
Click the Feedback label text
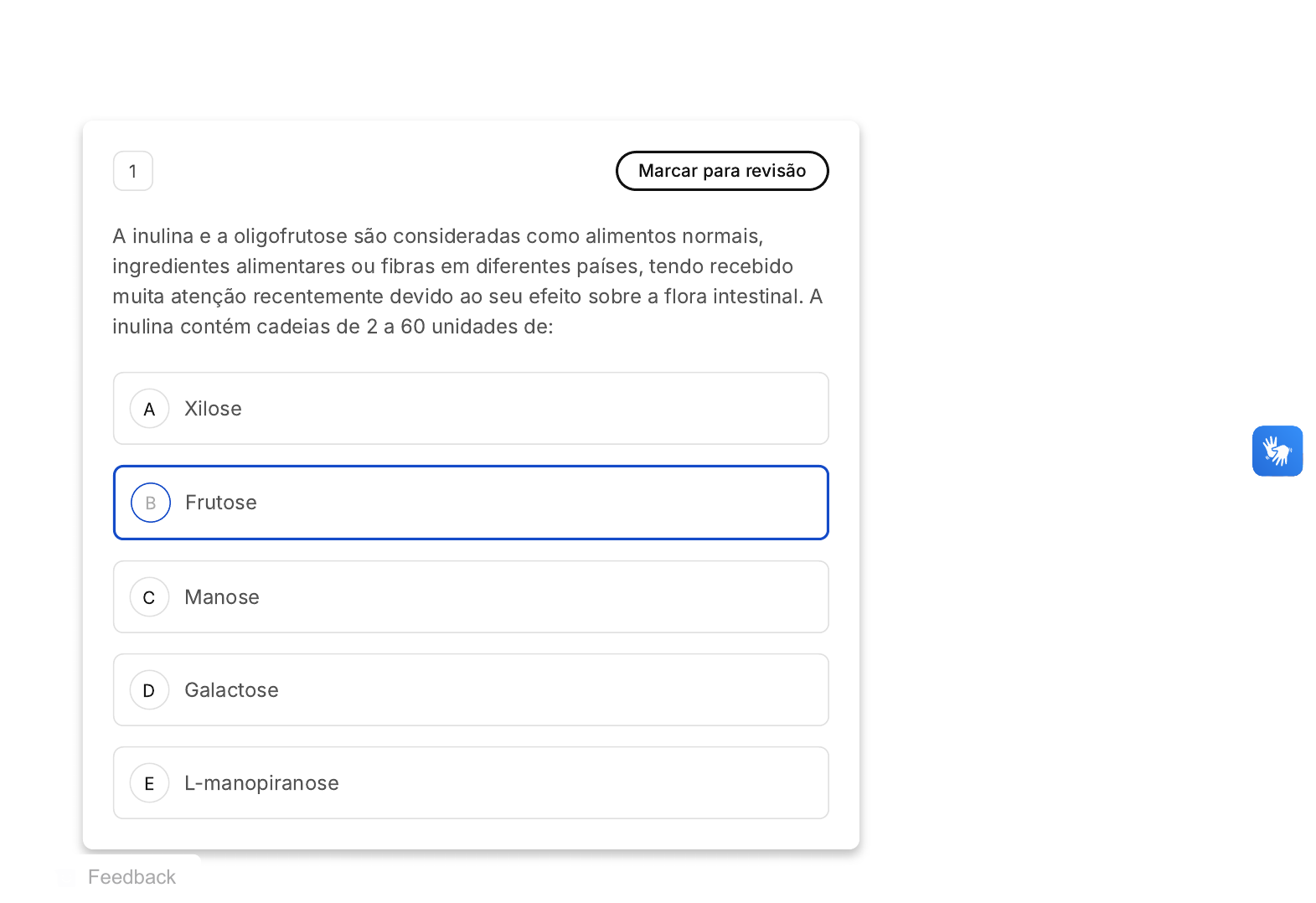point(132,877)
